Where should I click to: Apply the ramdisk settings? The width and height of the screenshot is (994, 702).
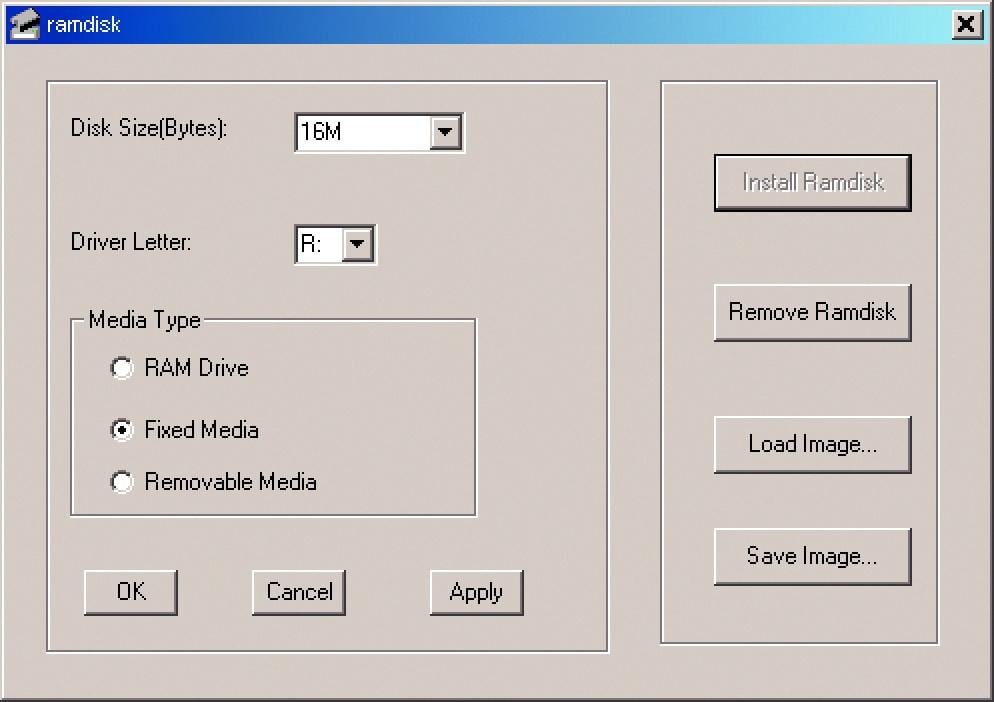click(x=476, y=592)
